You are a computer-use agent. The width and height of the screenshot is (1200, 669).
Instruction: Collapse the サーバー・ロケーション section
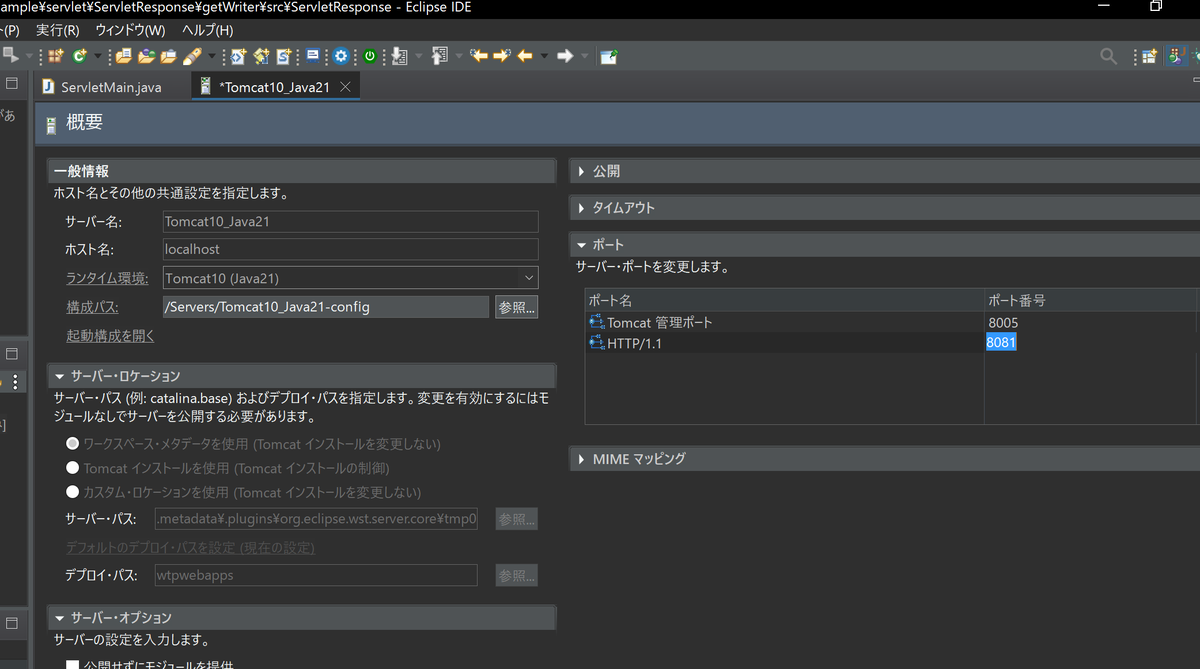pyautogui.click(x=60, y=376)
